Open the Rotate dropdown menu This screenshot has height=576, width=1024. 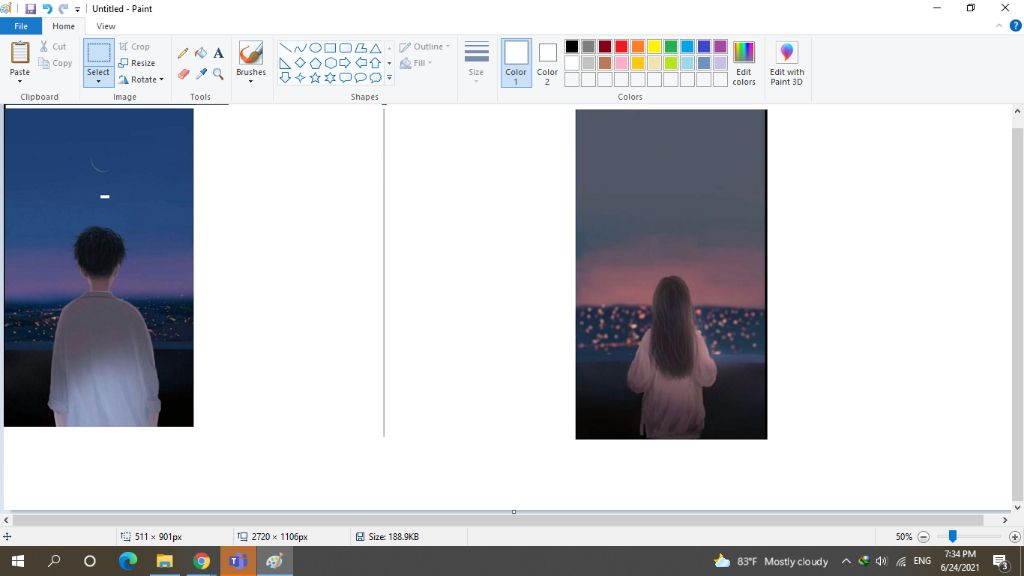[x=141, y=80]
